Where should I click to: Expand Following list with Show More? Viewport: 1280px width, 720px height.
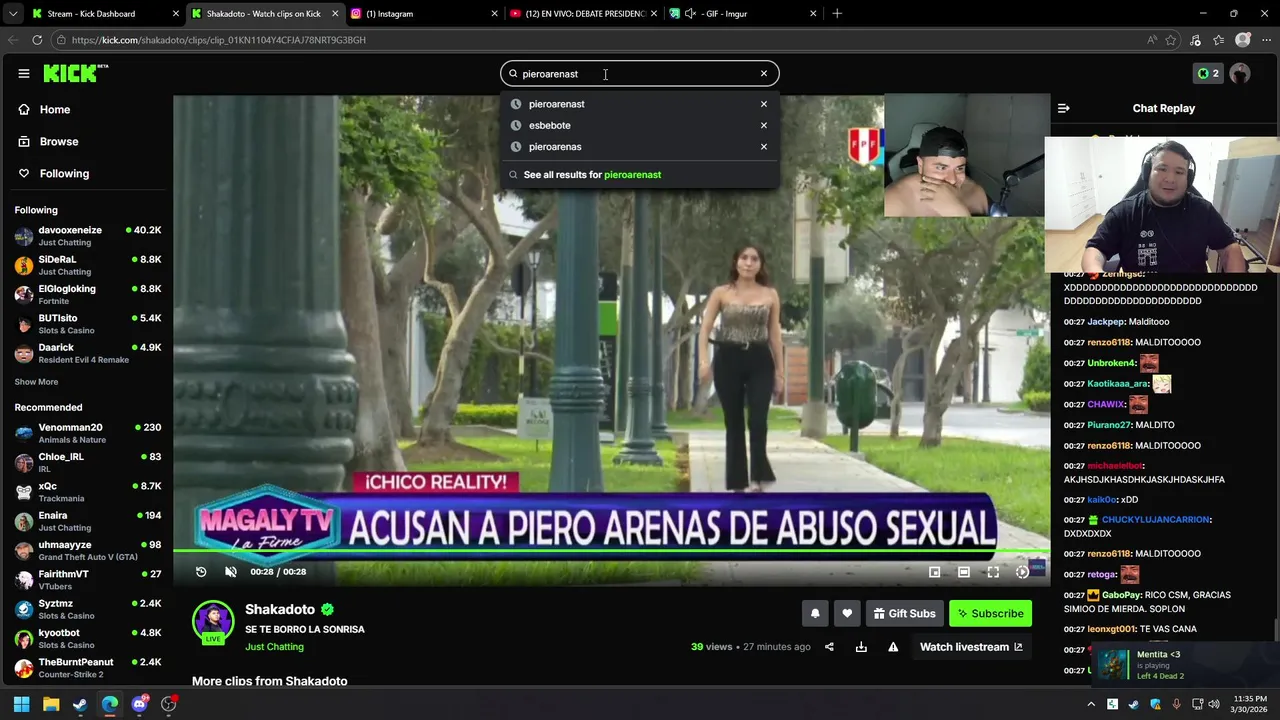(x=36, y=382)
